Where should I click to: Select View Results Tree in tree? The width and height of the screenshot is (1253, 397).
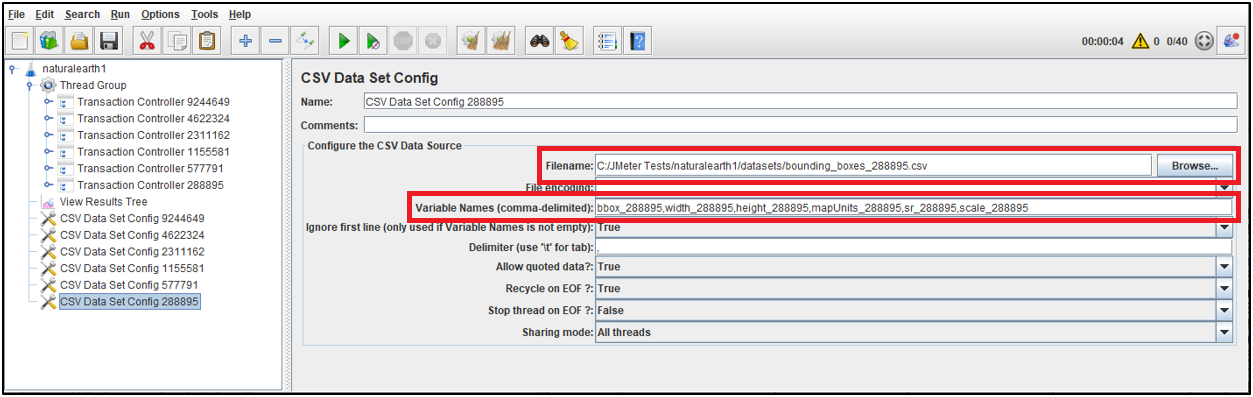103,202
